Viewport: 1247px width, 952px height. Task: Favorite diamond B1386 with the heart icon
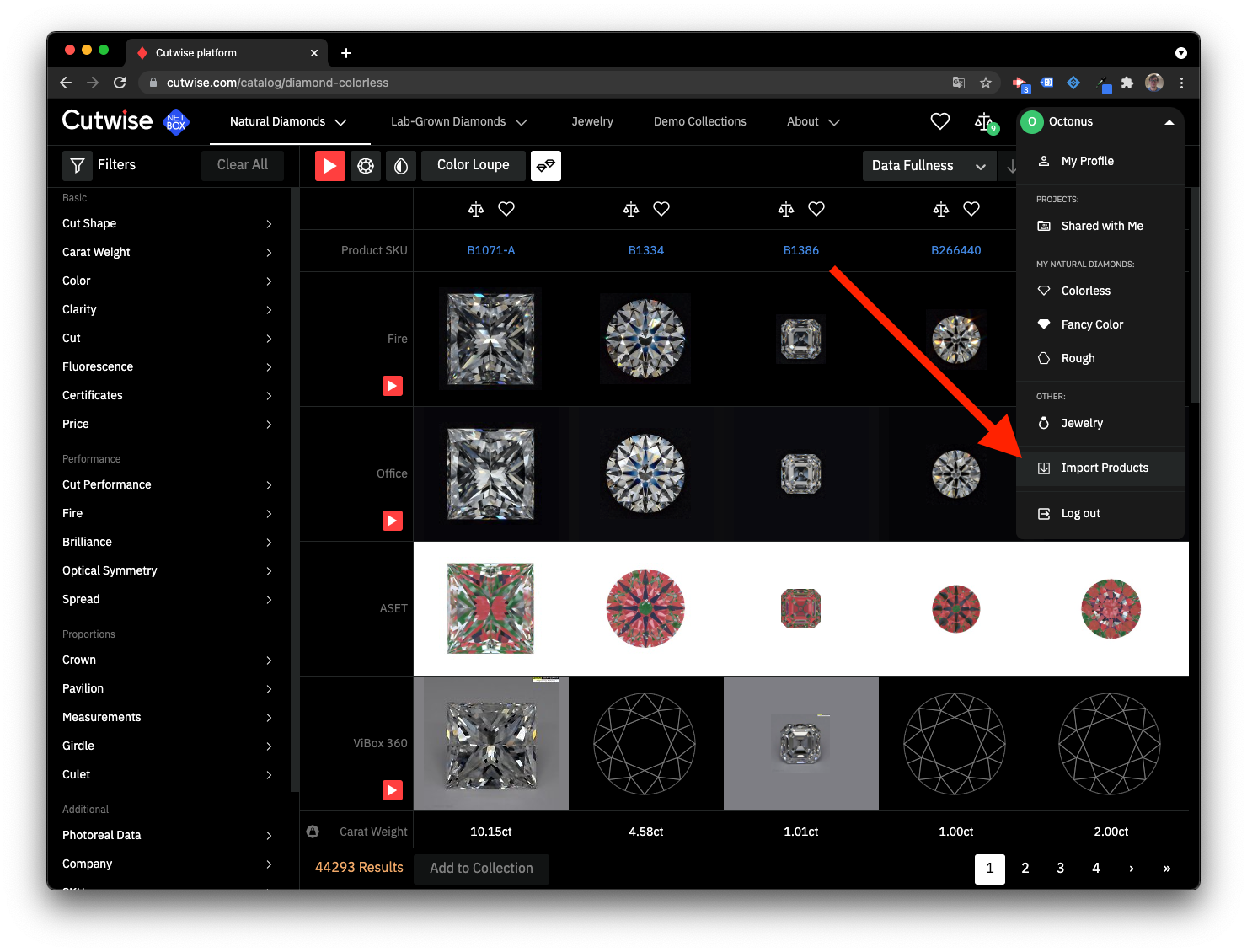(816, 209)
